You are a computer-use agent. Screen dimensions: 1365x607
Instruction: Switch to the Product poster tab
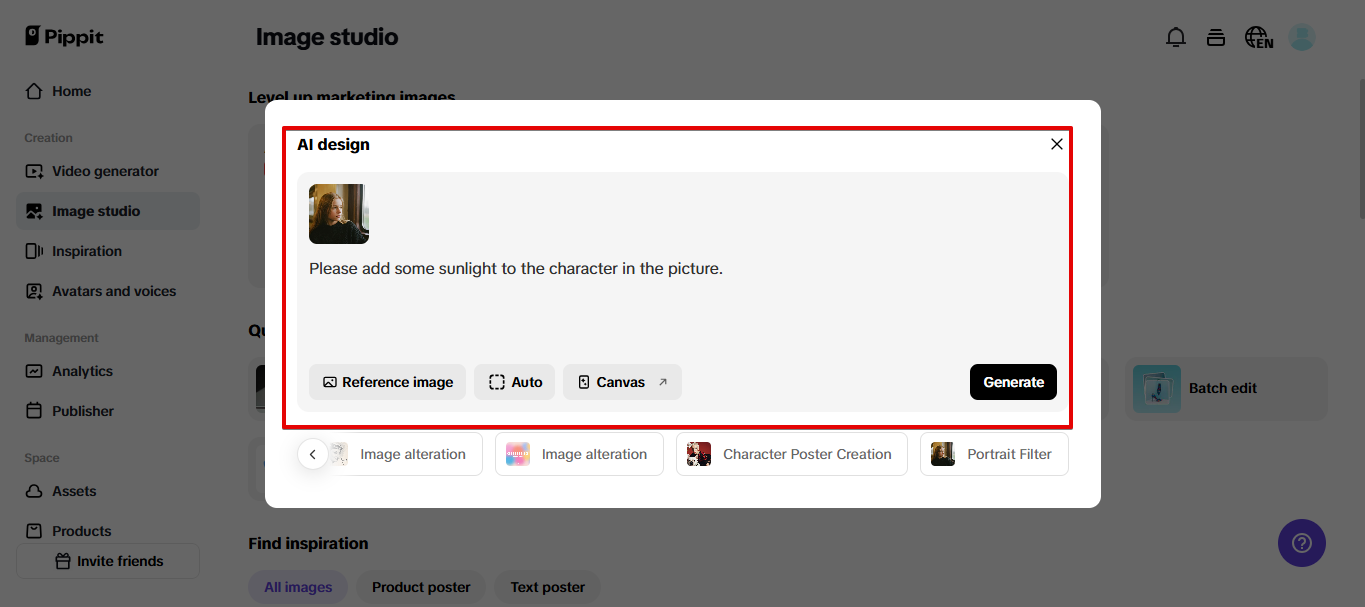[x=420, y=587]
